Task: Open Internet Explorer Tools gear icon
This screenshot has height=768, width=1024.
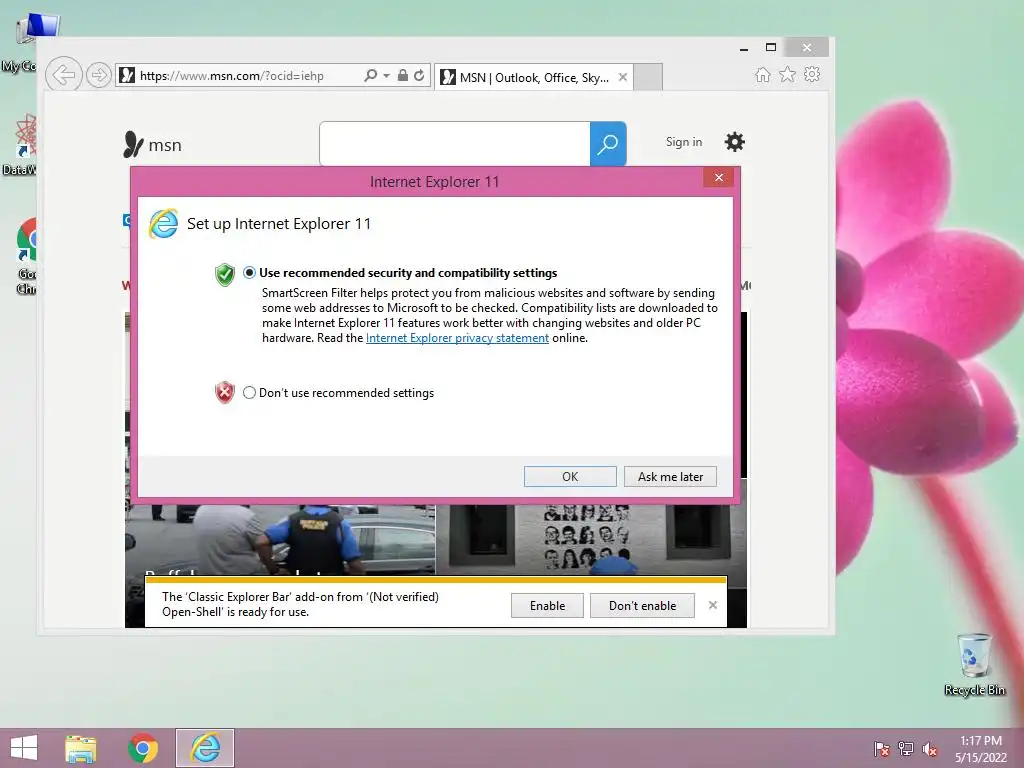Action: point(812,74)
